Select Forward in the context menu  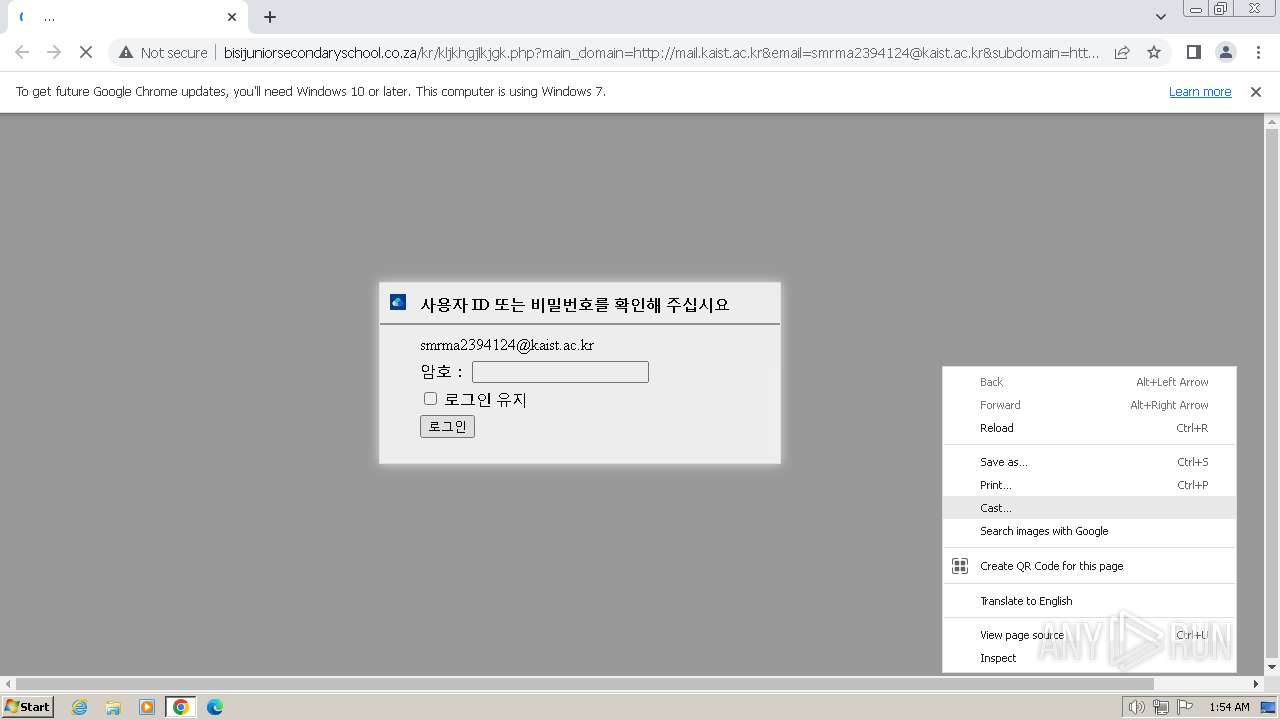pos(1089,405)
